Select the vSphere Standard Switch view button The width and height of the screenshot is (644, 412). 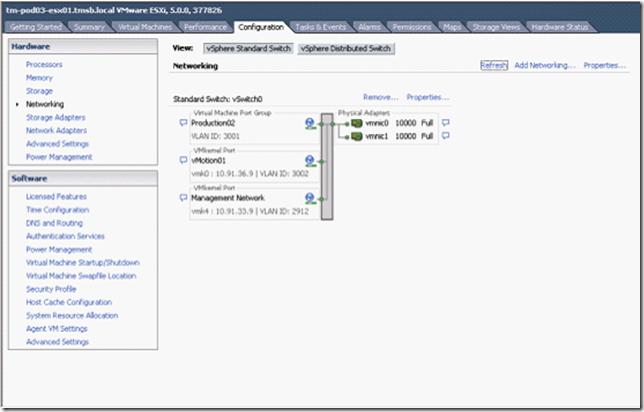pyautogui.click(x=248, y=48)
